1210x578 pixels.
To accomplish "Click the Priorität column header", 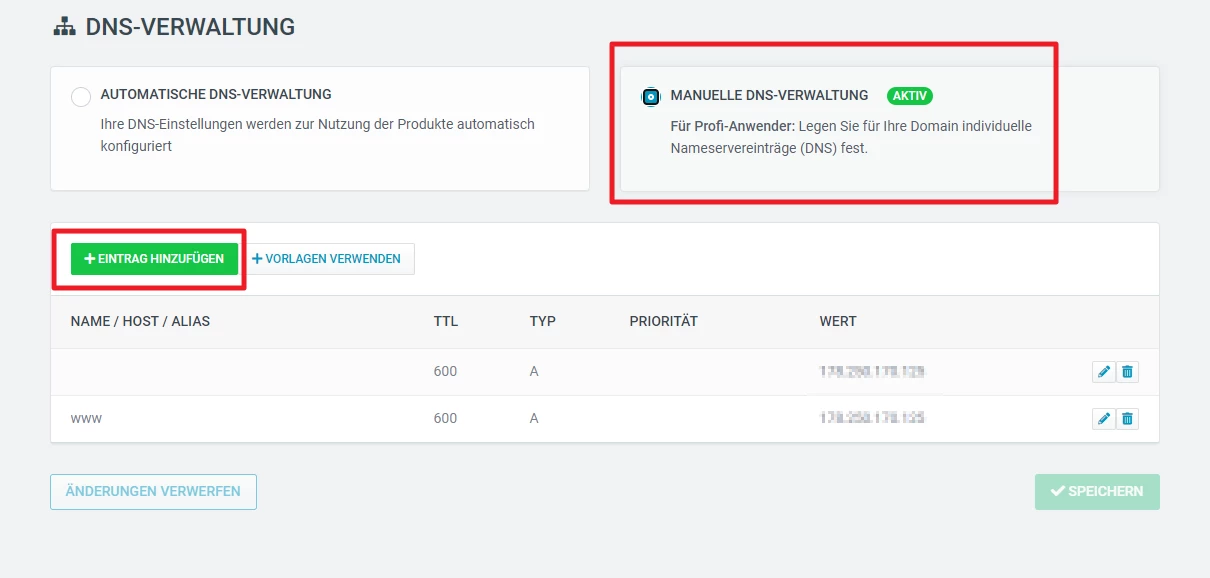I will pyautogui.click(x=663, y=322).
